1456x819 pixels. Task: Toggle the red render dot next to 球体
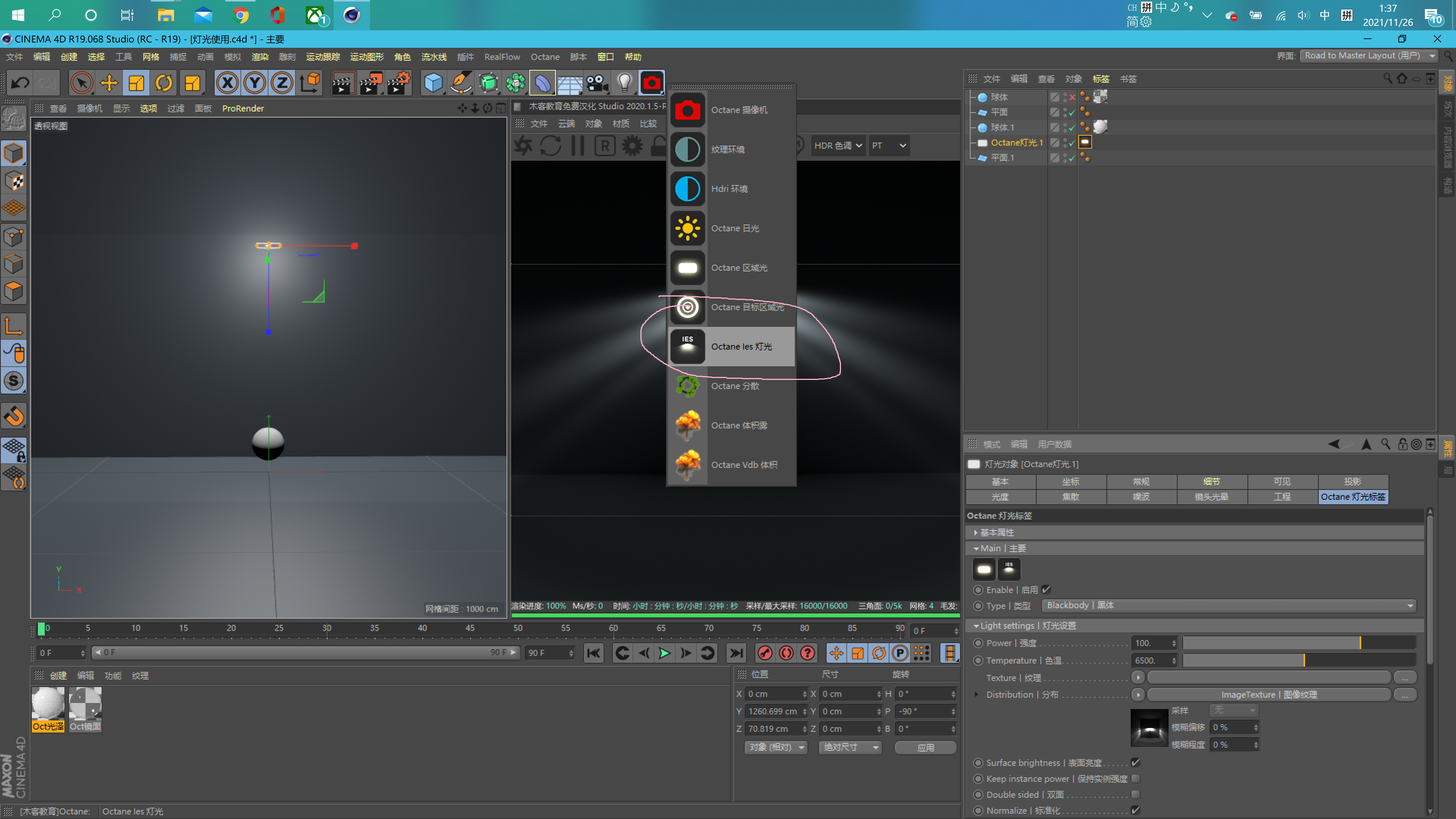point(1072,97)
